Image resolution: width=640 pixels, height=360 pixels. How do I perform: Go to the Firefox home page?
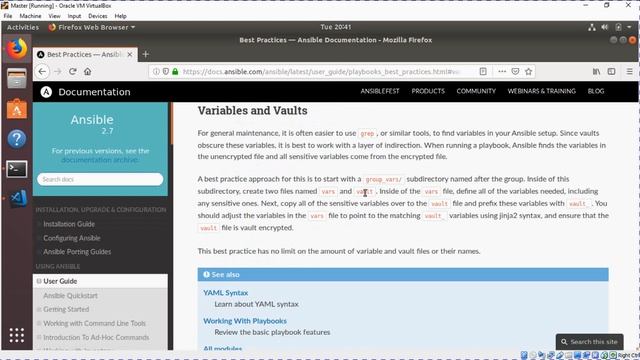[87, 71]
